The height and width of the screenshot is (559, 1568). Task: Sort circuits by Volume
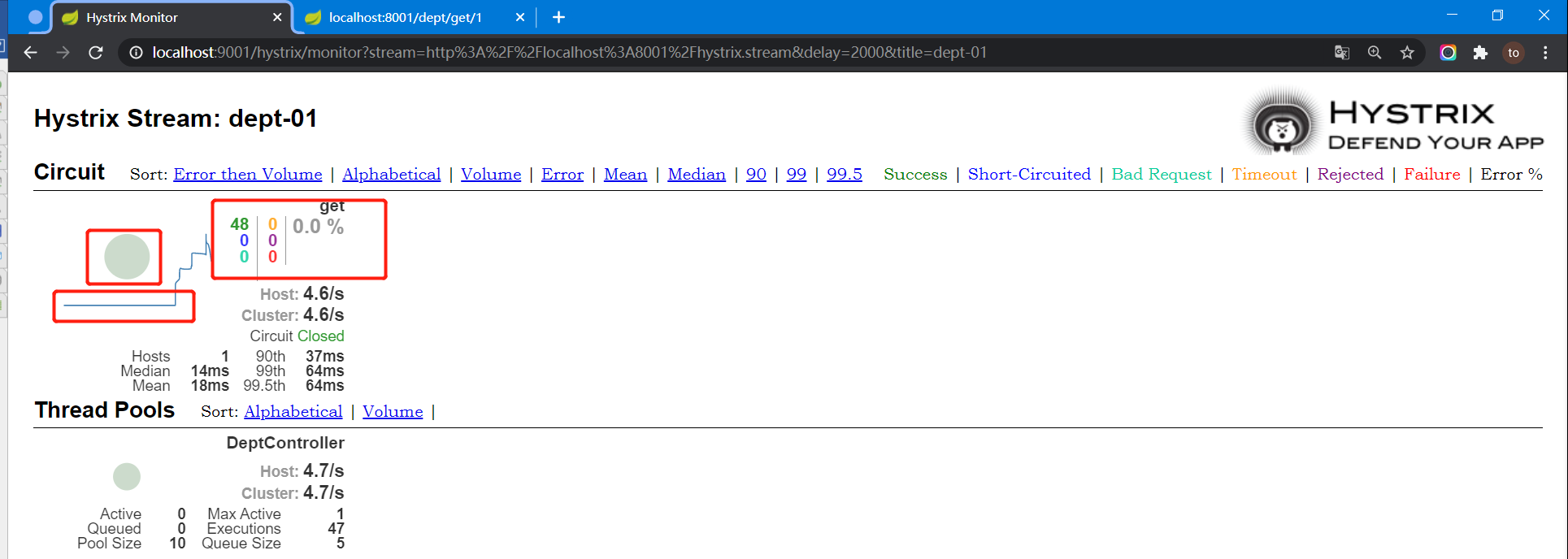tap(491, 174)
